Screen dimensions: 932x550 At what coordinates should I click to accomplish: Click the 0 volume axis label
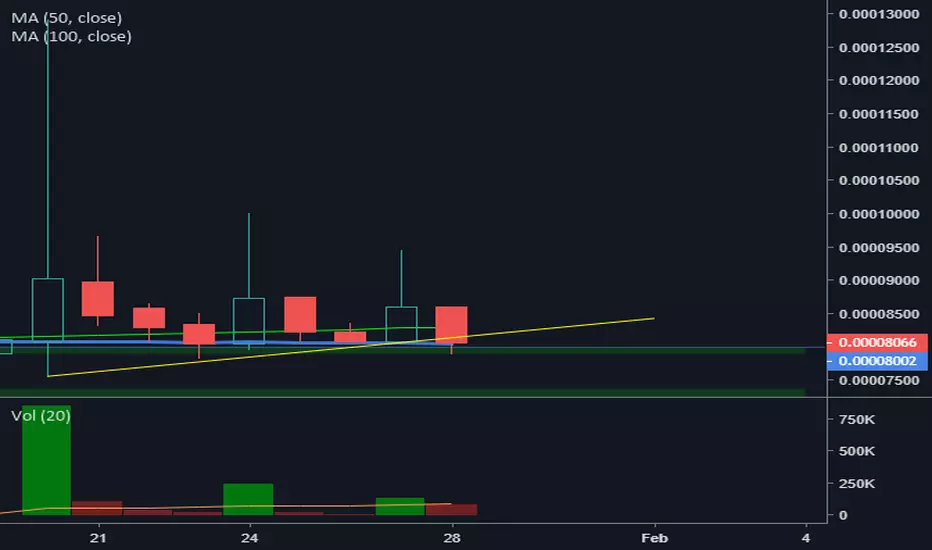point(843,516)
